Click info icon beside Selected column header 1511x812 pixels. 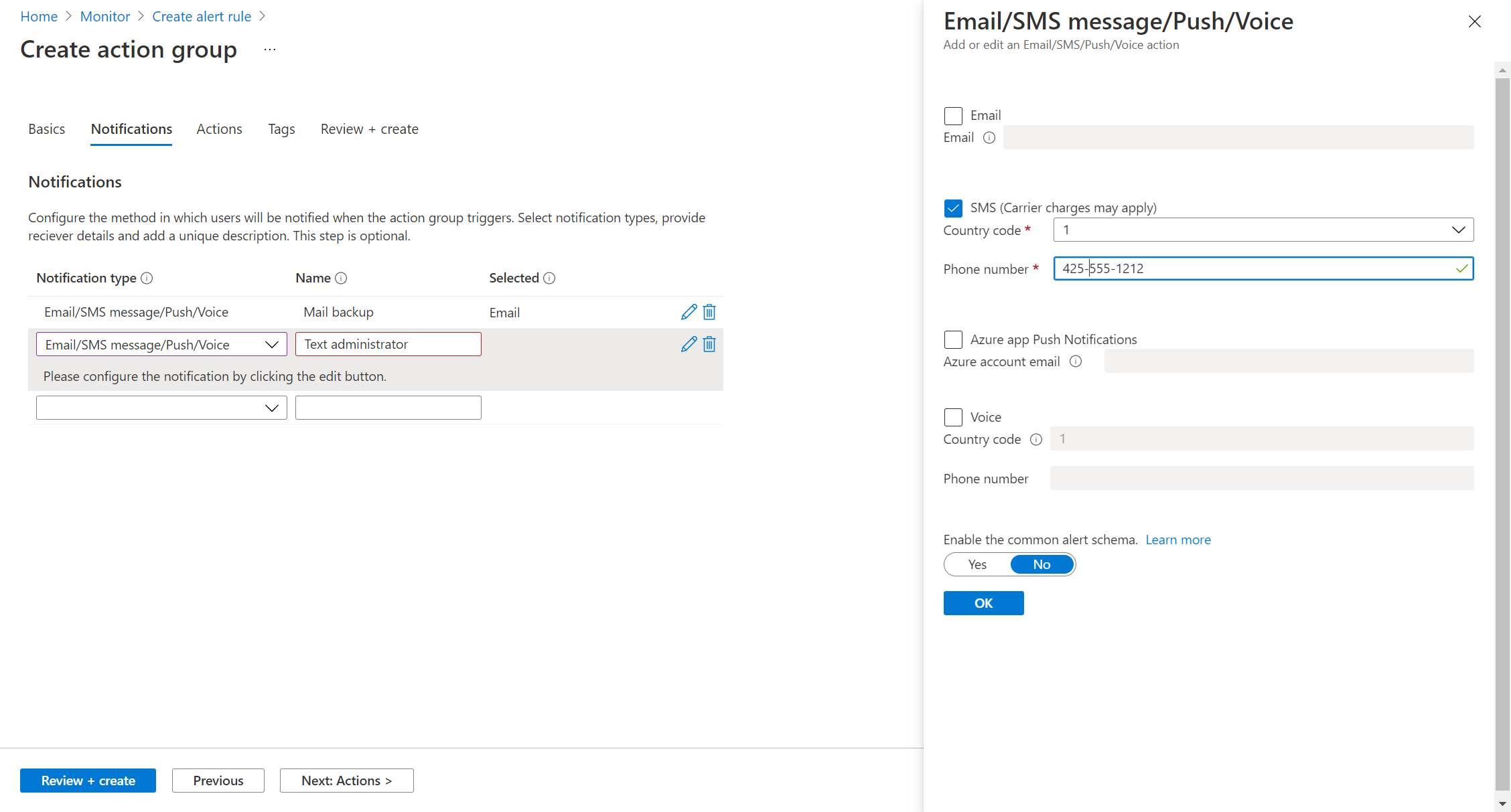coord(549,278)
